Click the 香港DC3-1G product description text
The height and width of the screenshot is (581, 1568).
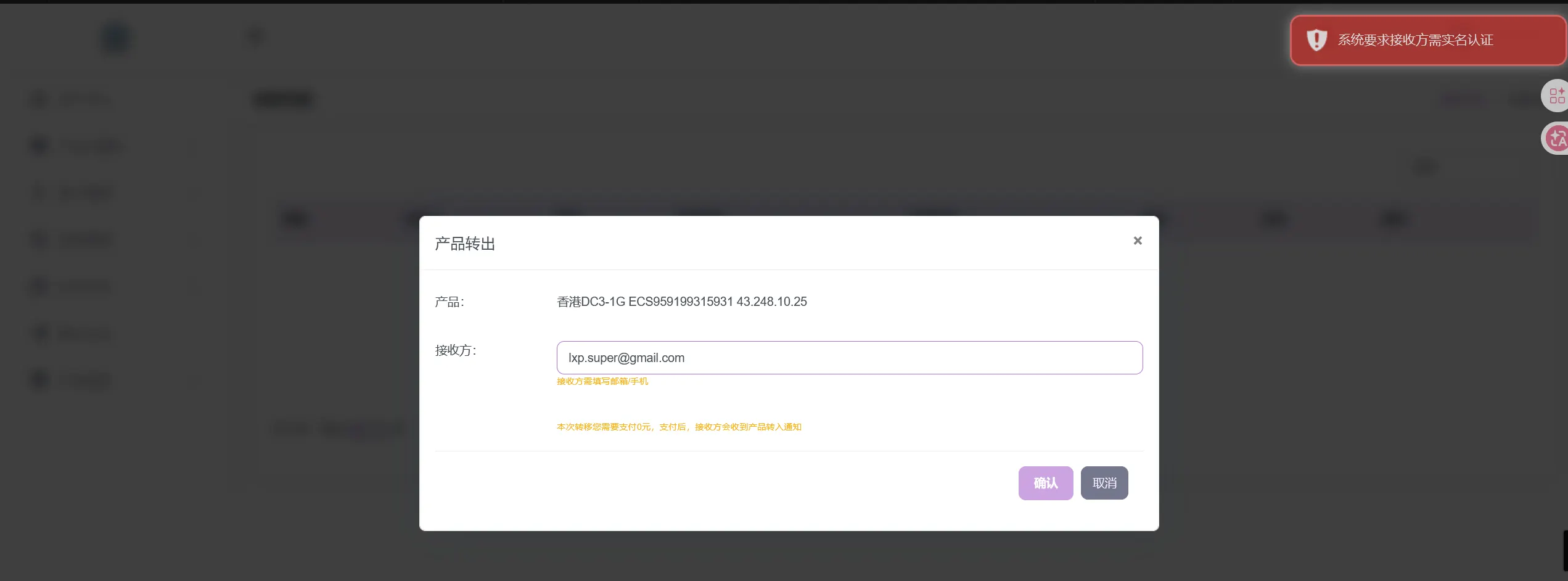681,302
